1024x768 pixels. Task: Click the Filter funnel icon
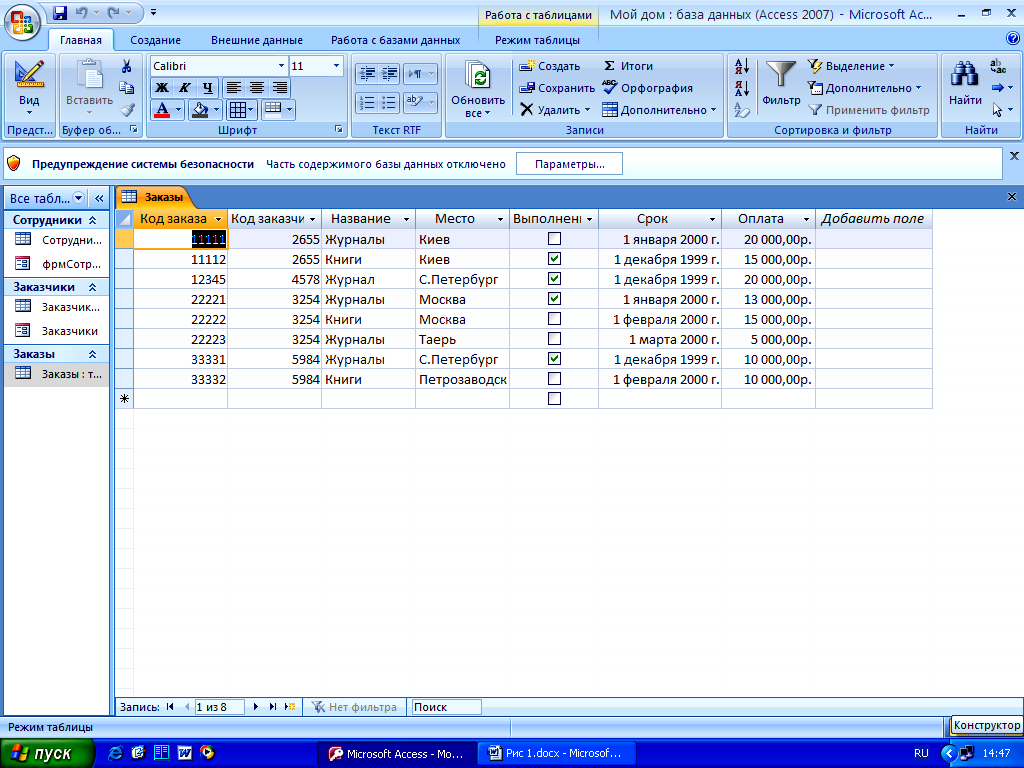[x=781, y=76]
